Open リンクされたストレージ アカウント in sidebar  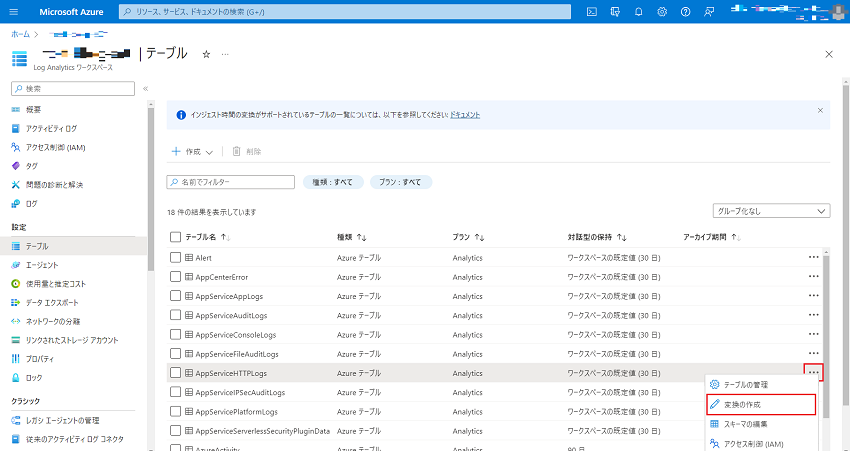pos(73,340)
